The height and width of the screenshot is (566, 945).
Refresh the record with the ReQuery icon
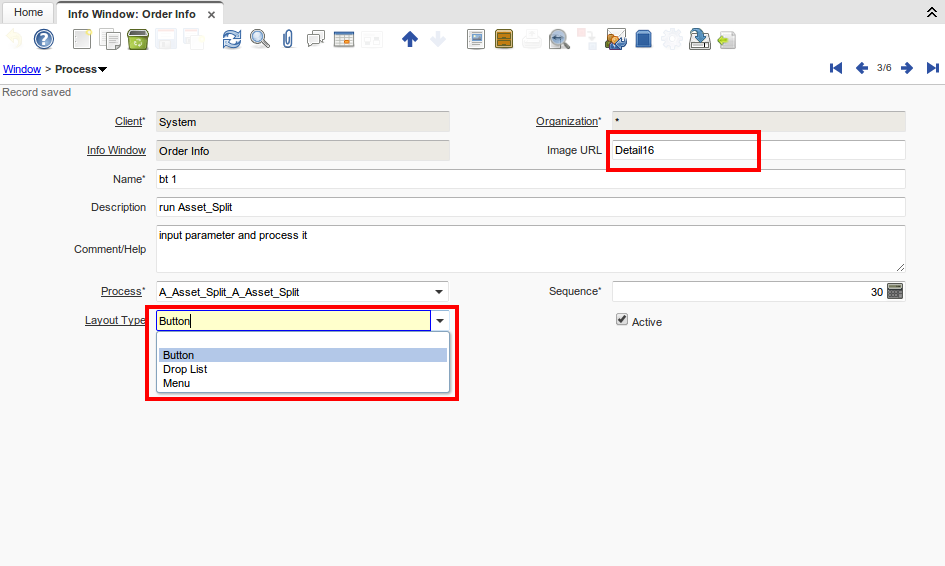tap(232, 39)
